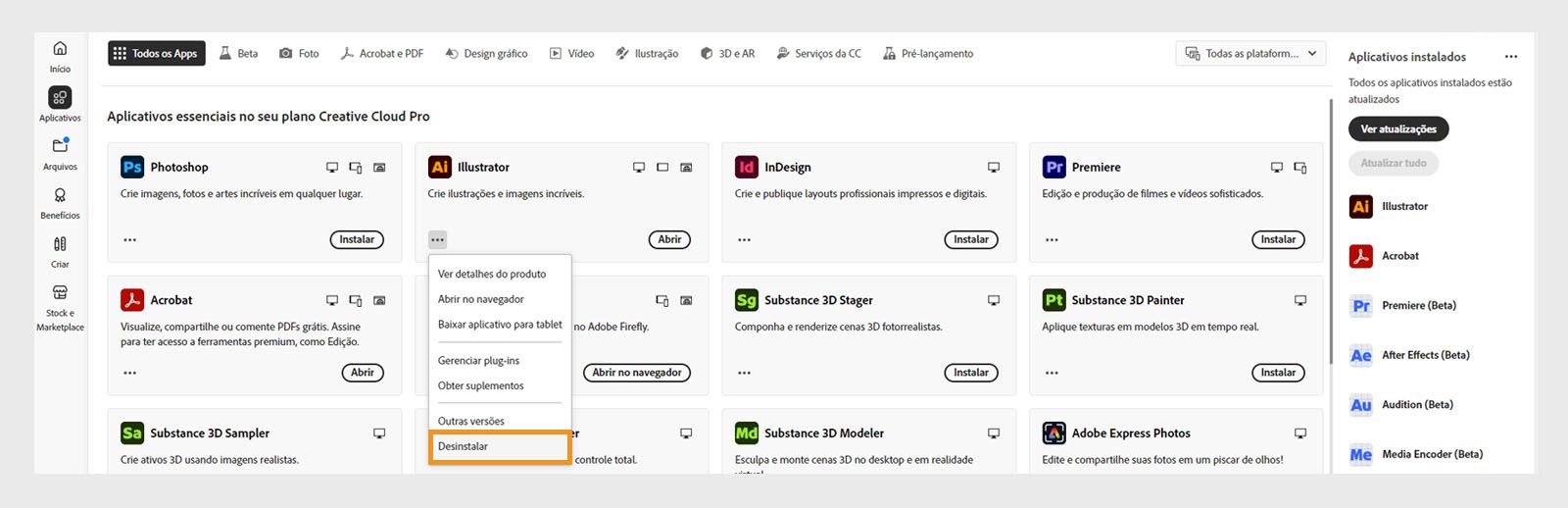
Task: Select Obter suplementos menu item
Action: (500, 385)
